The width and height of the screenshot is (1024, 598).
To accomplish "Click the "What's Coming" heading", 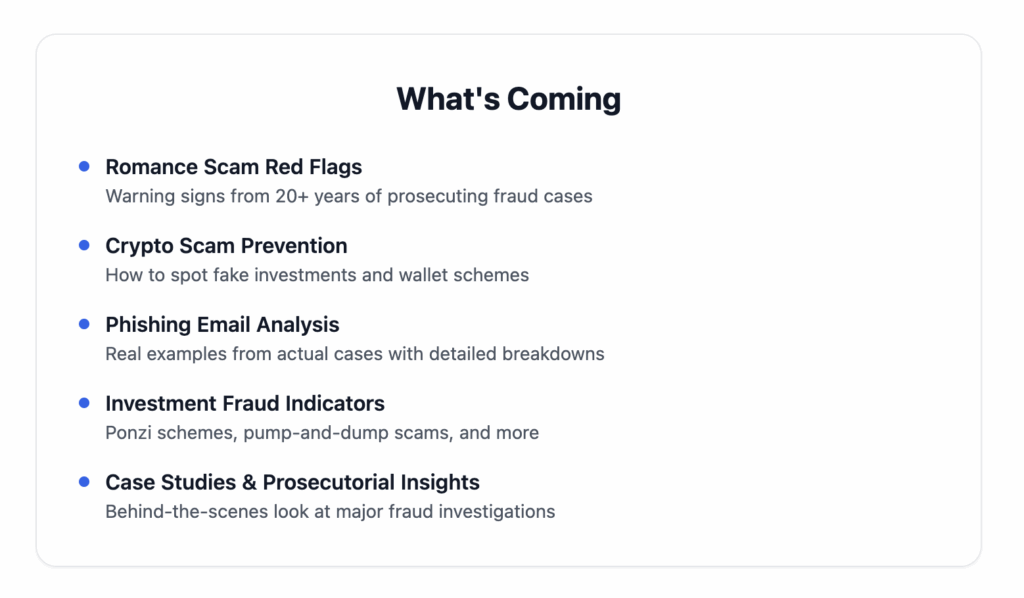I will (508, 99).
